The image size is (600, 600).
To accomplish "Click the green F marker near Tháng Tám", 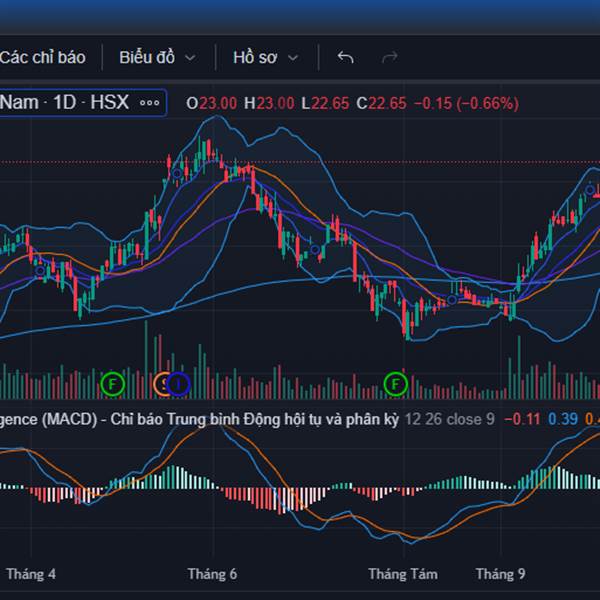I will (396, 382).
